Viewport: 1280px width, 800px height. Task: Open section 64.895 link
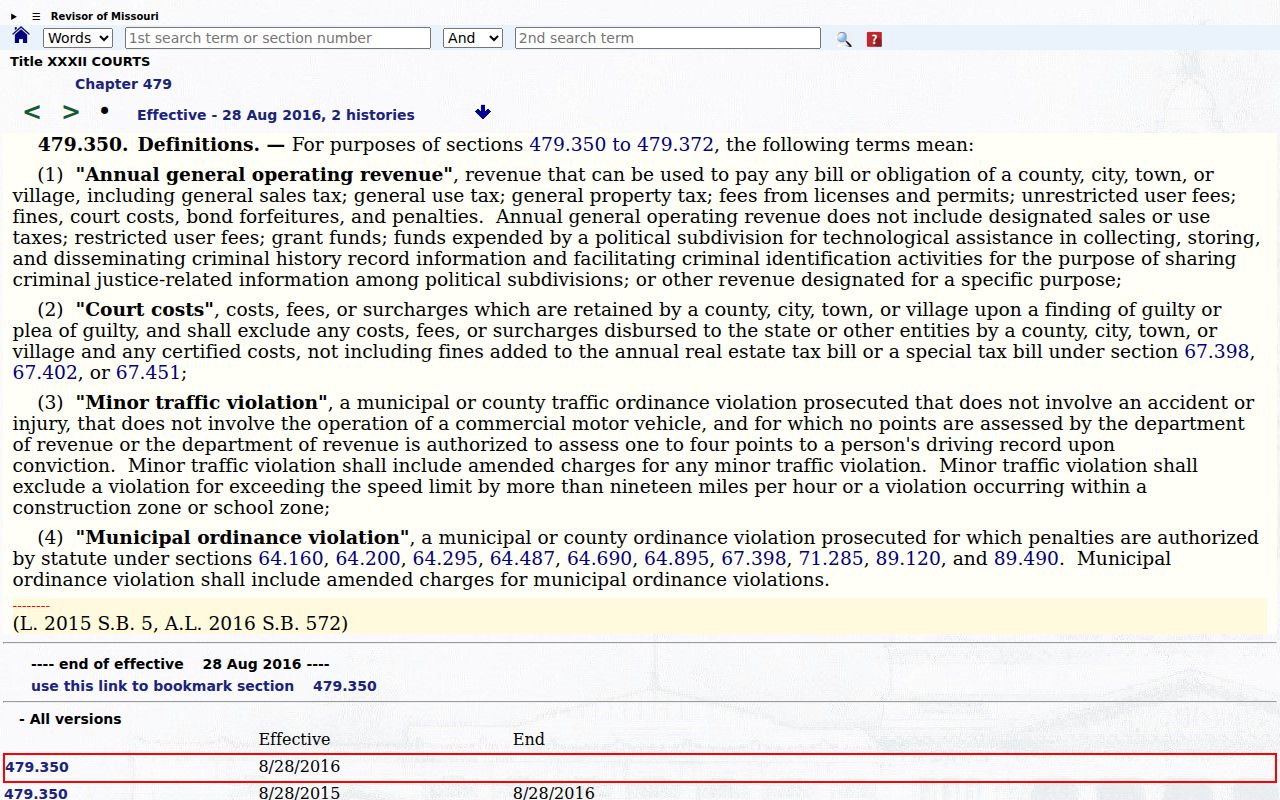tap(677, 559)
